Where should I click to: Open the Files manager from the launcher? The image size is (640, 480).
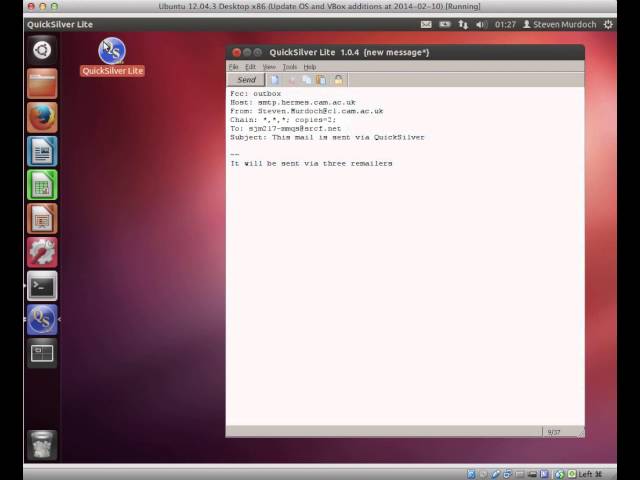42,84
